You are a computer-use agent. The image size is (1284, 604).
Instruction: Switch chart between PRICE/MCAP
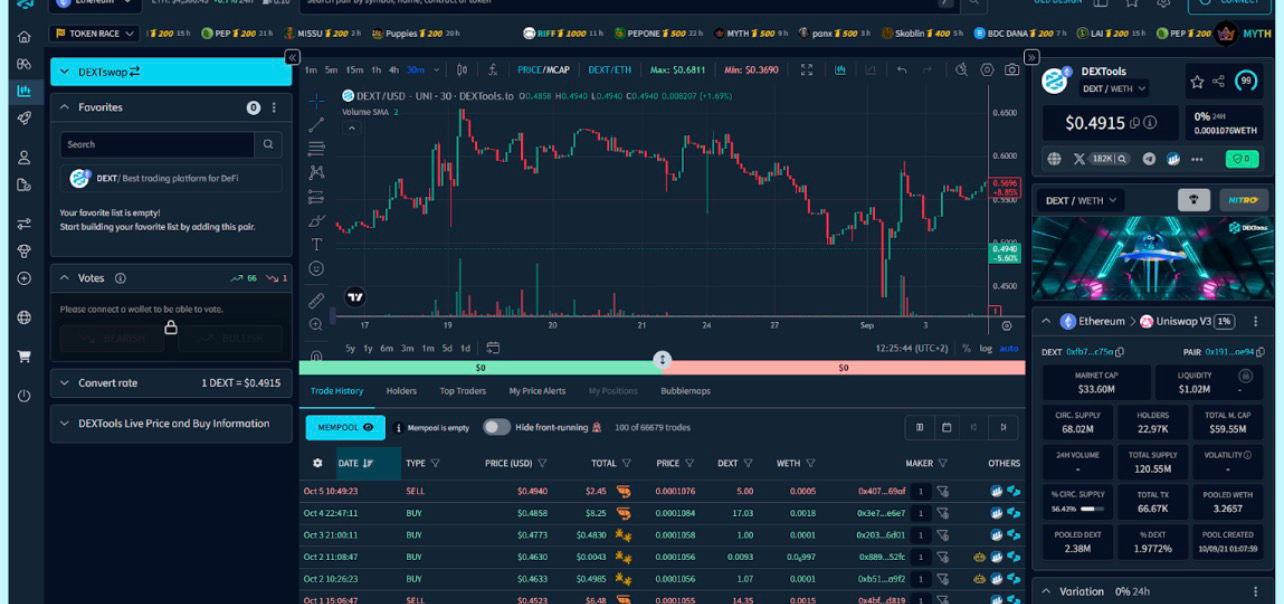[543, 70]
